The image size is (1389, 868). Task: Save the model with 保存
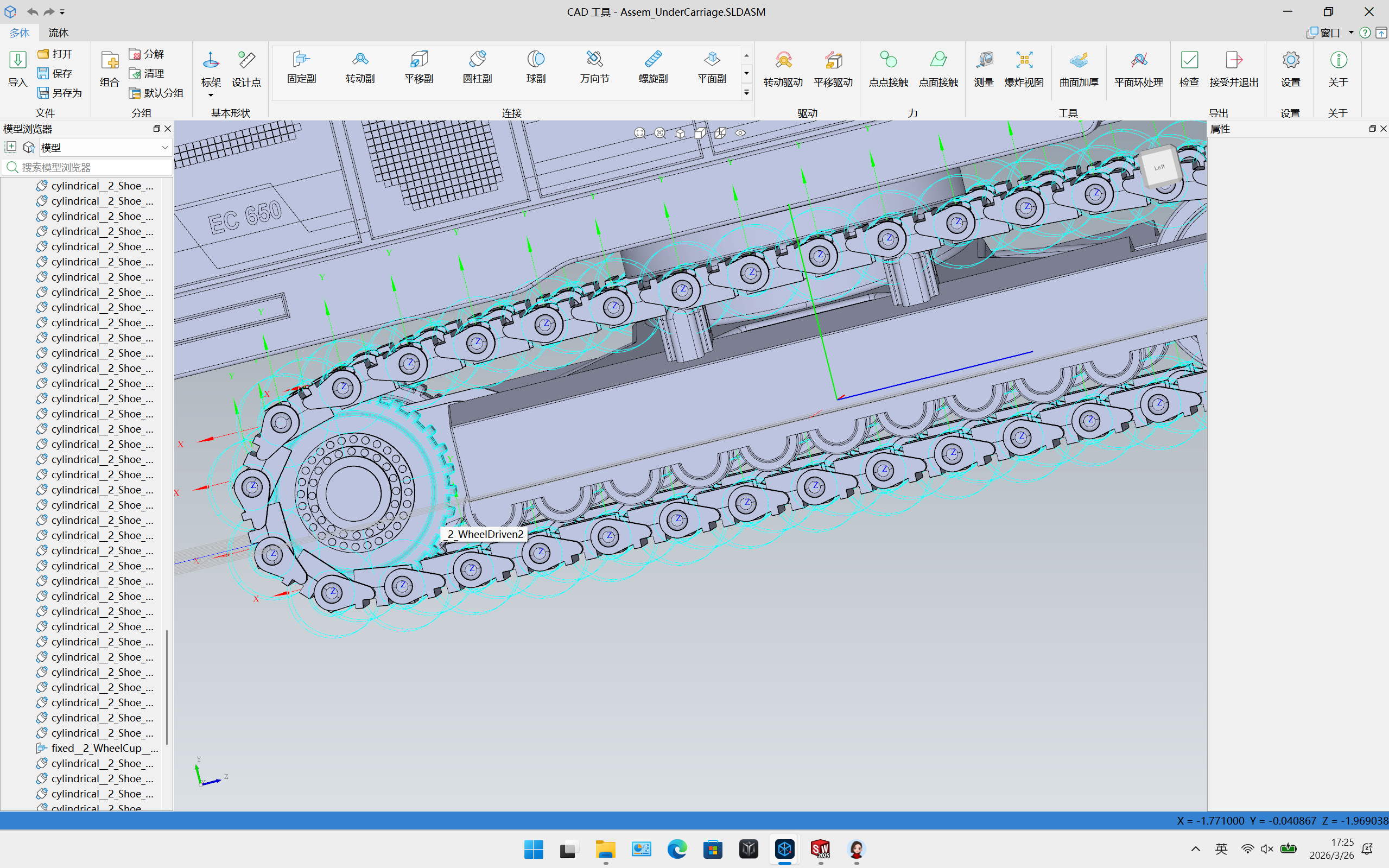pos(55,73)
